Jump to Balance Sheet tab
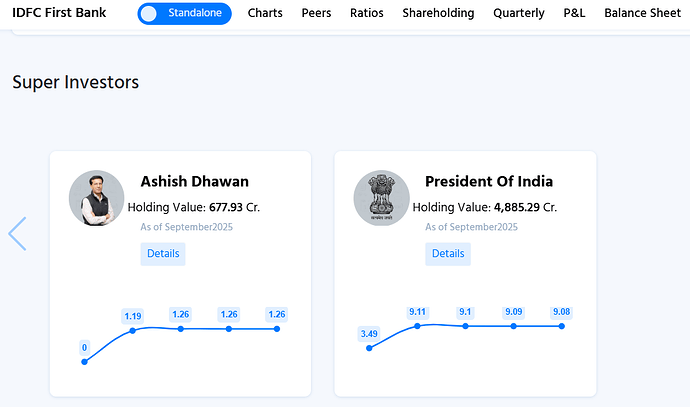 pos(642,14)
